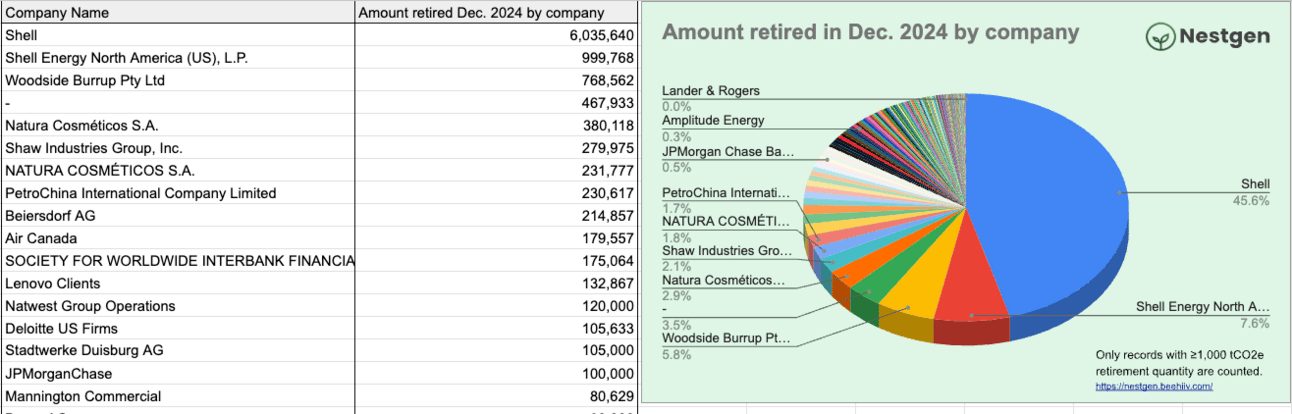The width and height of the screenshot is (1292, 414).
Task: Click the 230,617 amount cell
Action: pos(497,193)
